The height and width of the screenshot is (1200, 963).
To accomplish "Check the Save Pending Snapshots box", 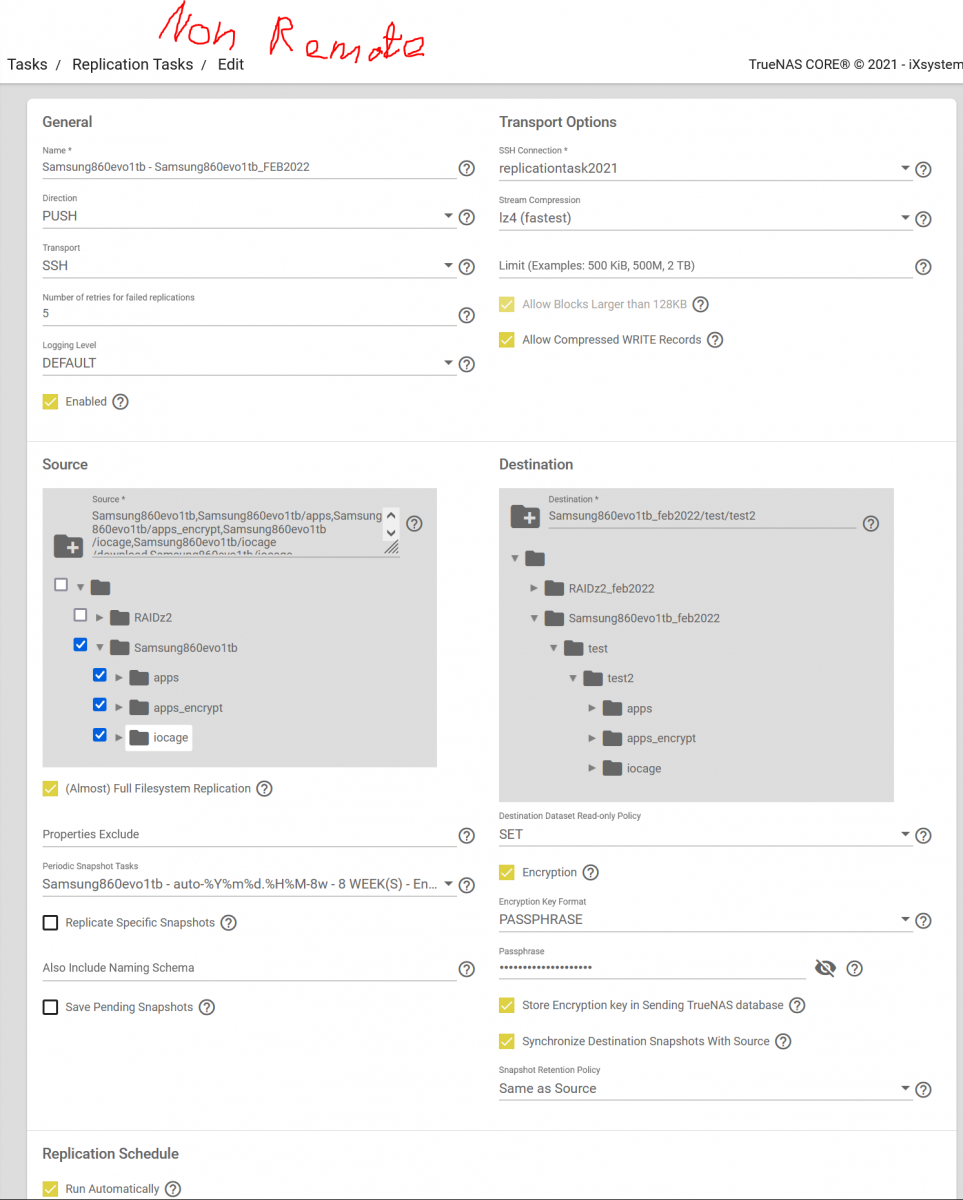I will click(x=51, y=1008).
